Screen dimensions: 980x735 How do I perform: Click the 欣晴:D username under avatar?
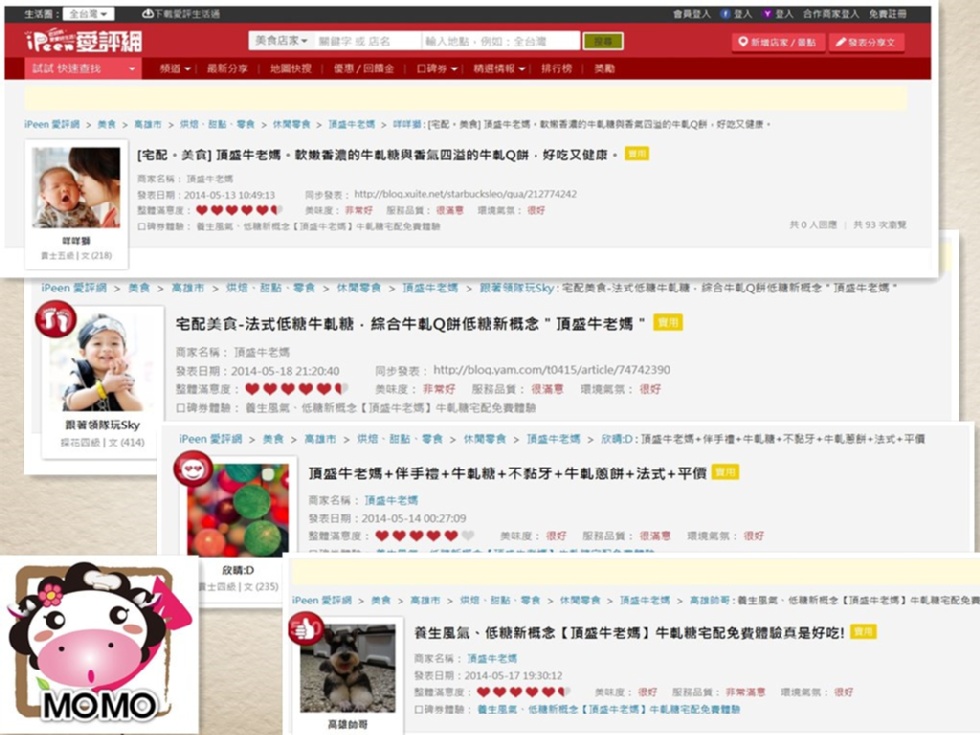click(238, 570)
